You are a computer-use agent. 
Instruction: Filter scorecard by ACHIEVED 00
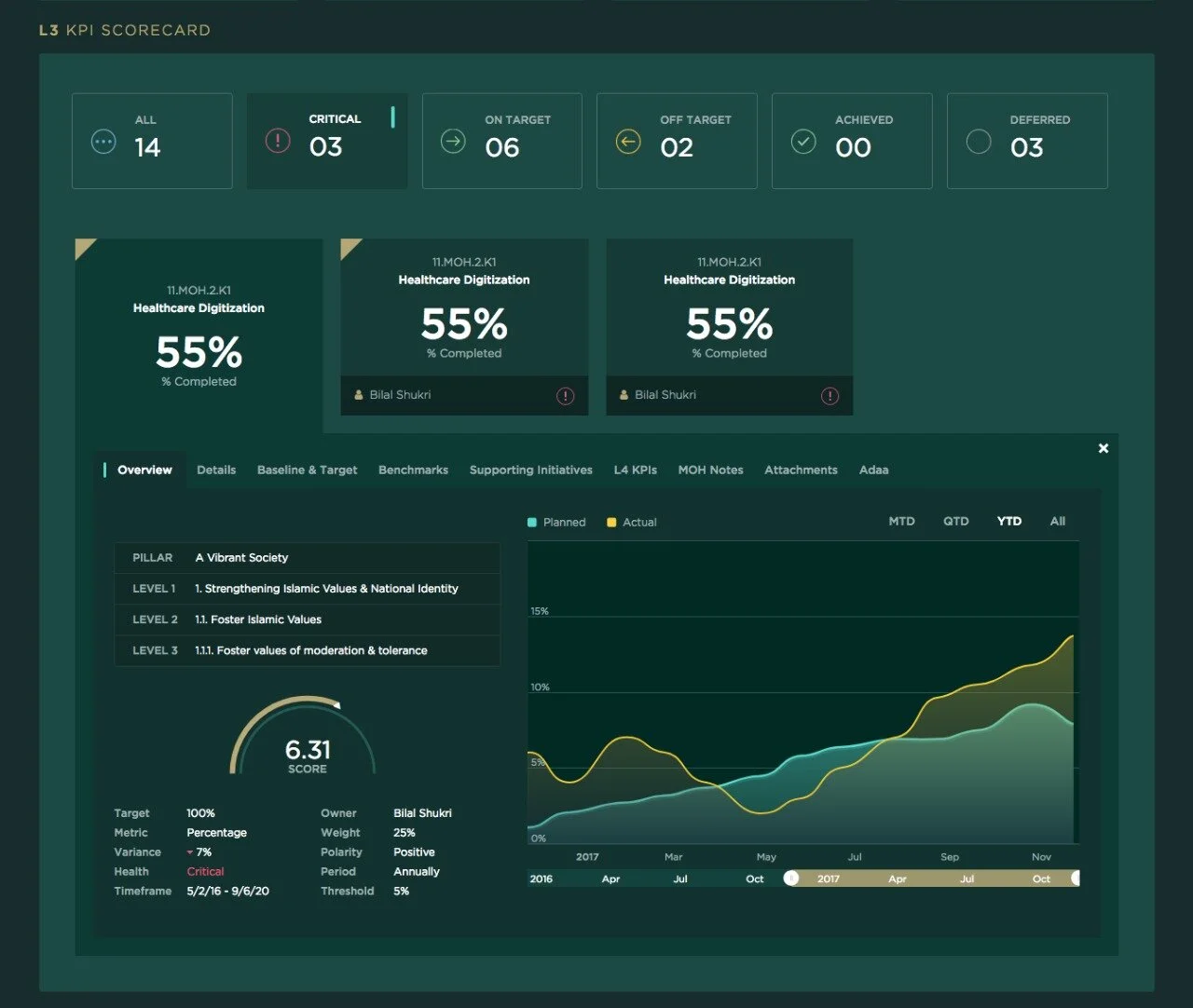click(852, 141)
